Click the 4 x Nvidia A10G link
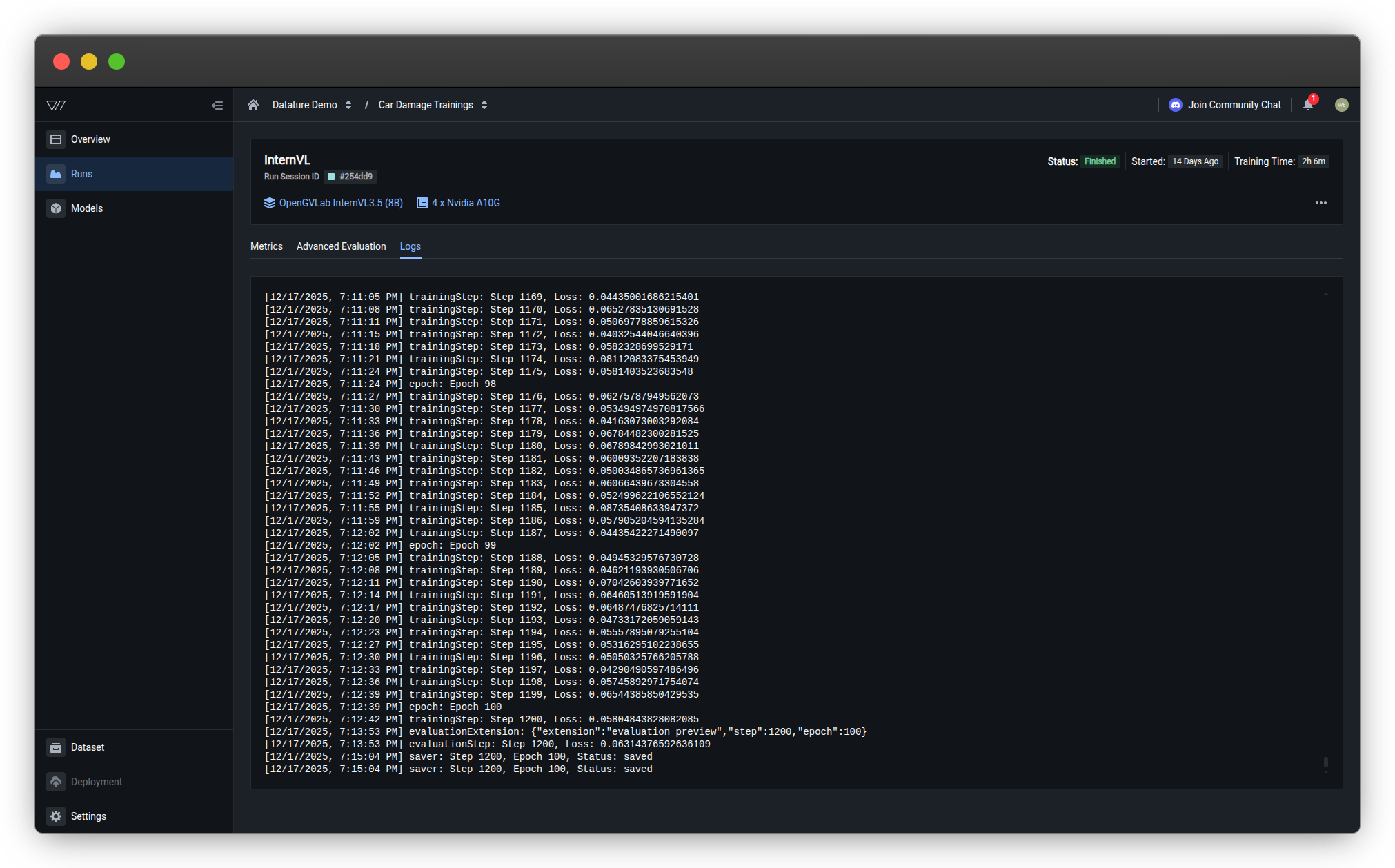Viewport: 1395px width, 868px height. coord(465,203)
